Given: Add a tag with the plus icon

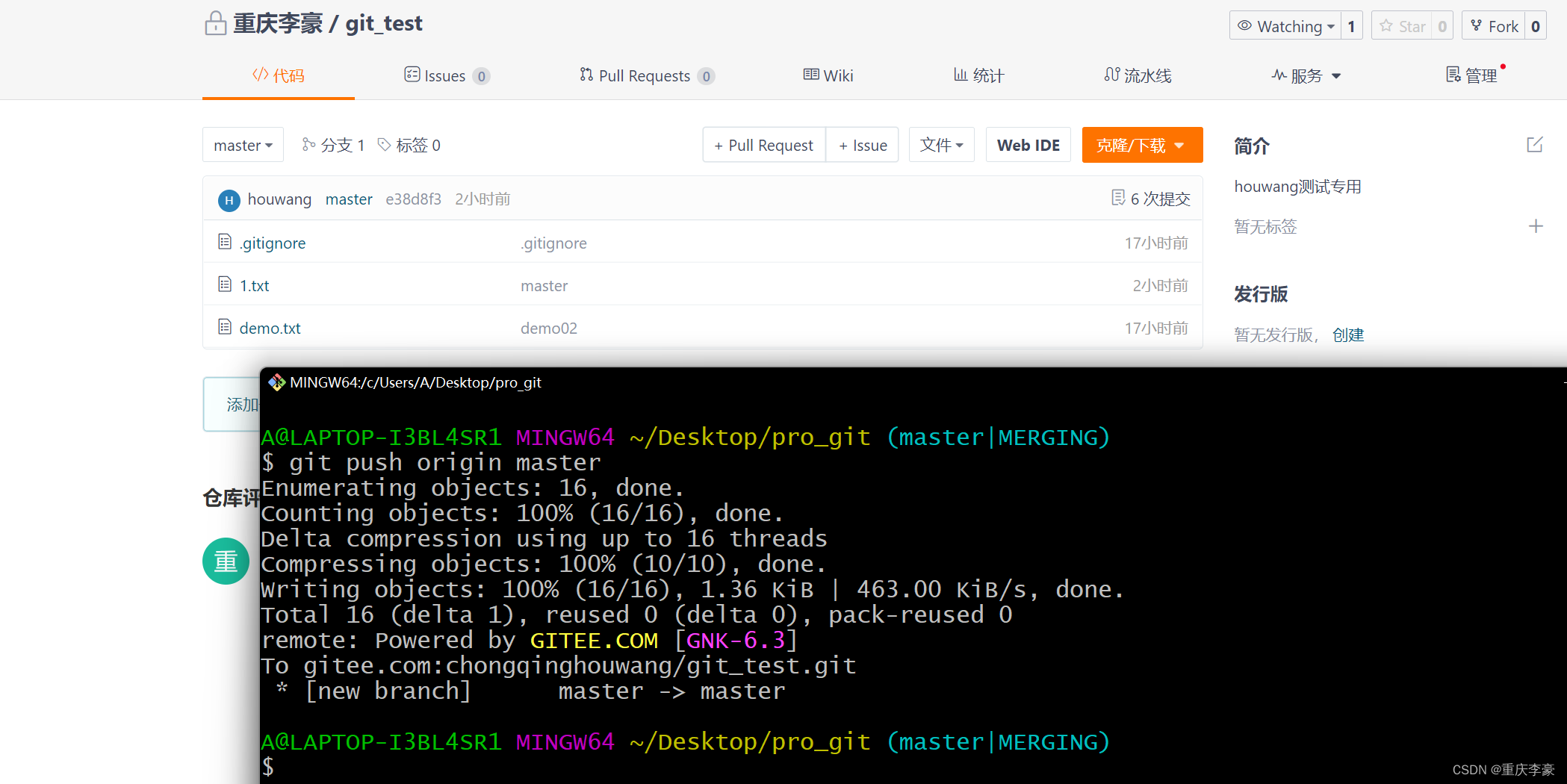Looking at the screenshot, I should coord(1536,226).
